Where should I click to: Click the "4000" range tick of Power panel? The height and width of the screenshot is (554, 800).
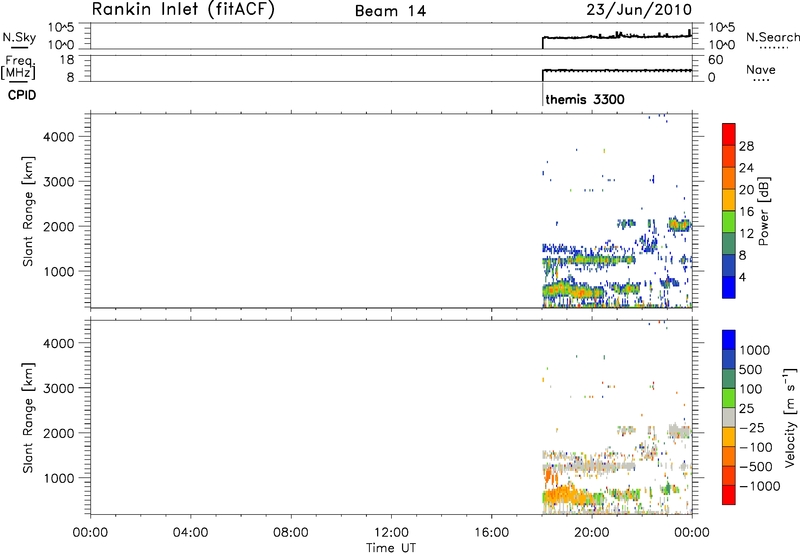click(59, 137)
